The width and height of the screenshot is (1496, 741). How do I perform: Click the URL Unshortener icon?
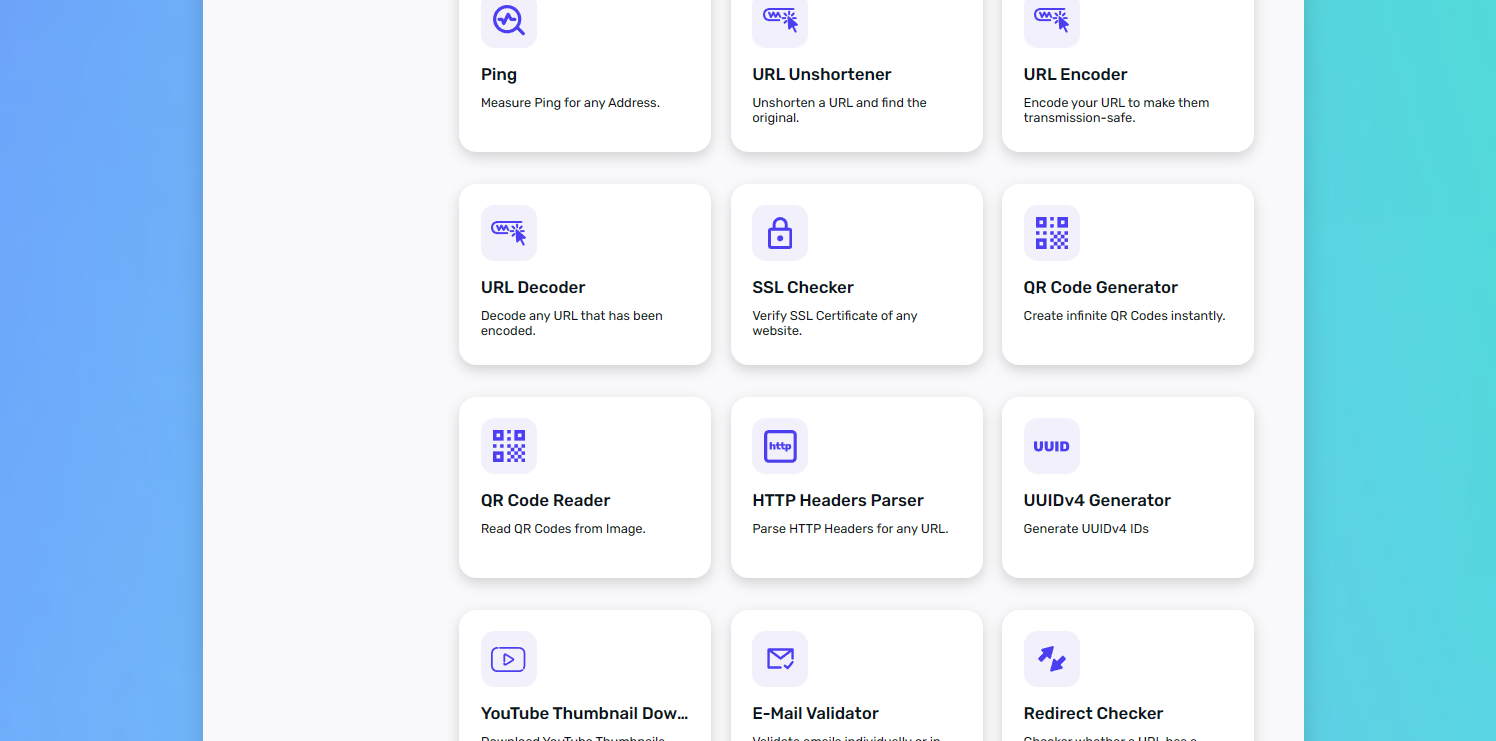coord(780,20)
